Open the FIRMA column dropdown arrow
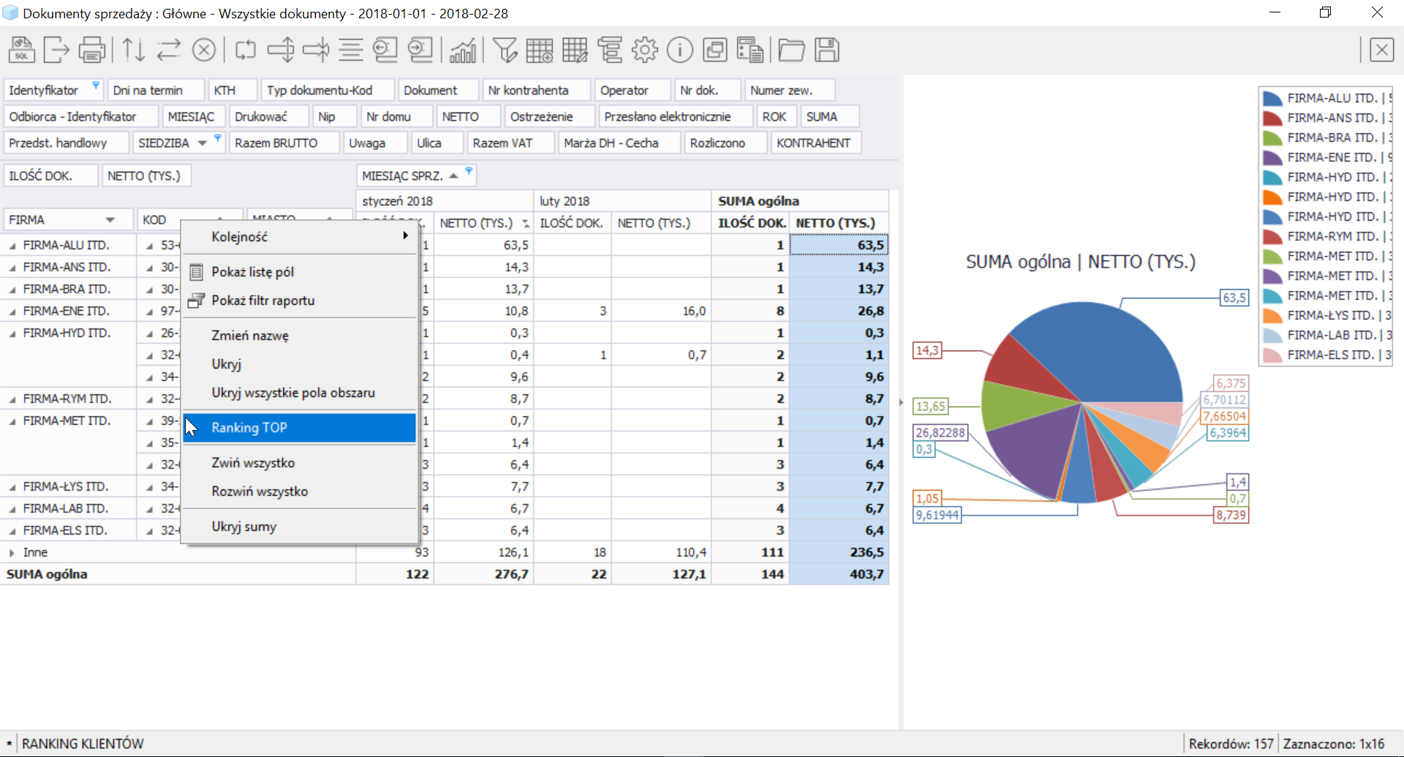Viewport: 1404px width, 757px height. [110, 220]
